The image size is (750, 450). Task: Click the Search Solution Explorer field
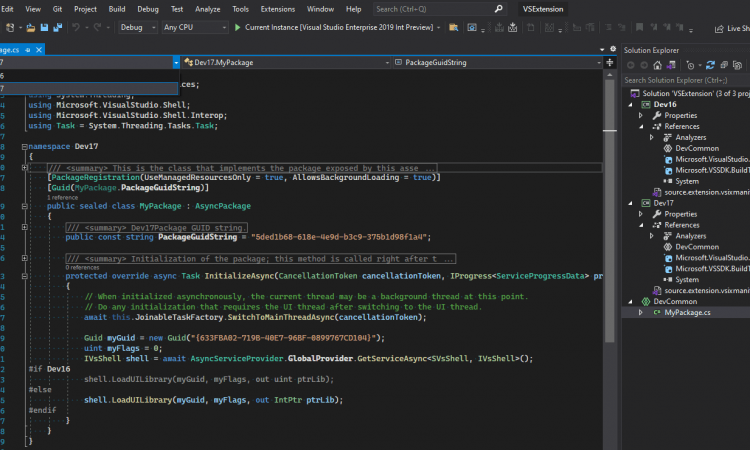(x=686, y=80)
